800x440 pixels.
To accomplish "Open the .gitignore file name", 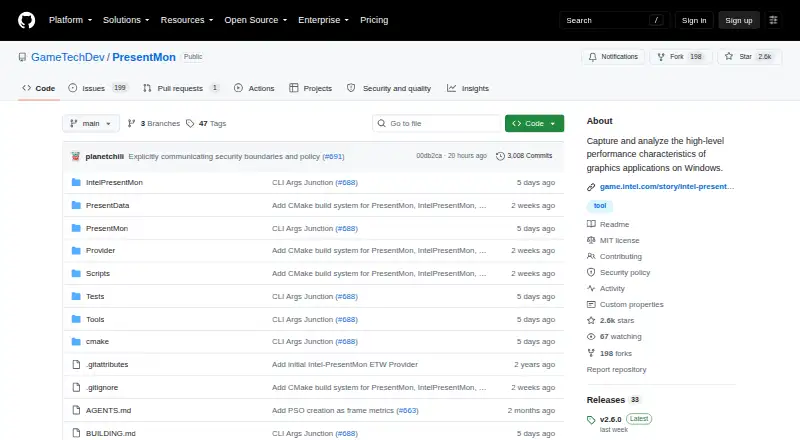I will tap(102, 387).
